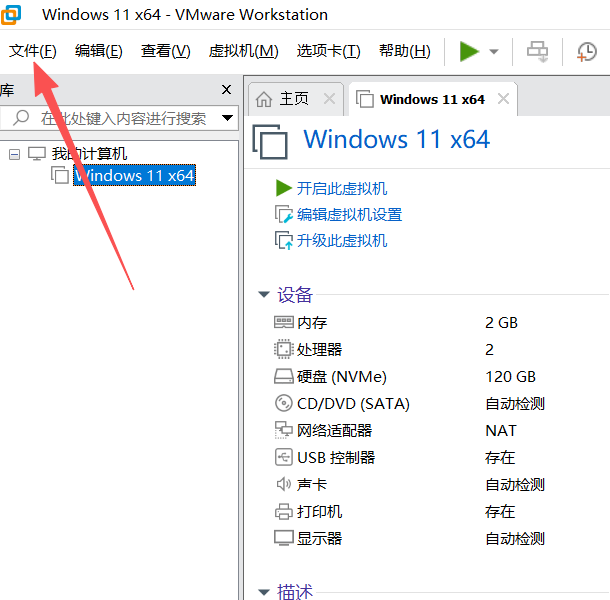Select the 声卡 device label
The image size is (610, 600).
coord(312,484)
